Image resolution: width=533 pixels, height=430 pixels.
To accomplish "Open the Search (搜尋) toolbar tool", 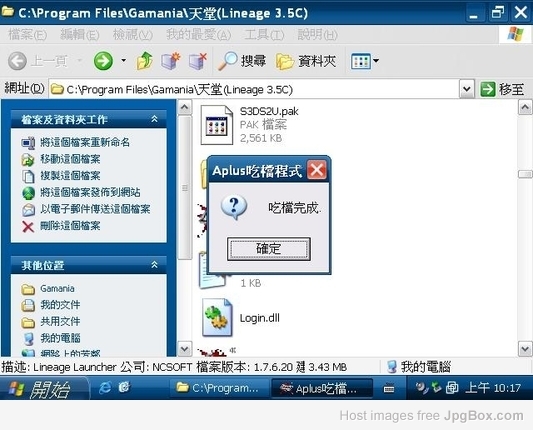I will point(242,61).
